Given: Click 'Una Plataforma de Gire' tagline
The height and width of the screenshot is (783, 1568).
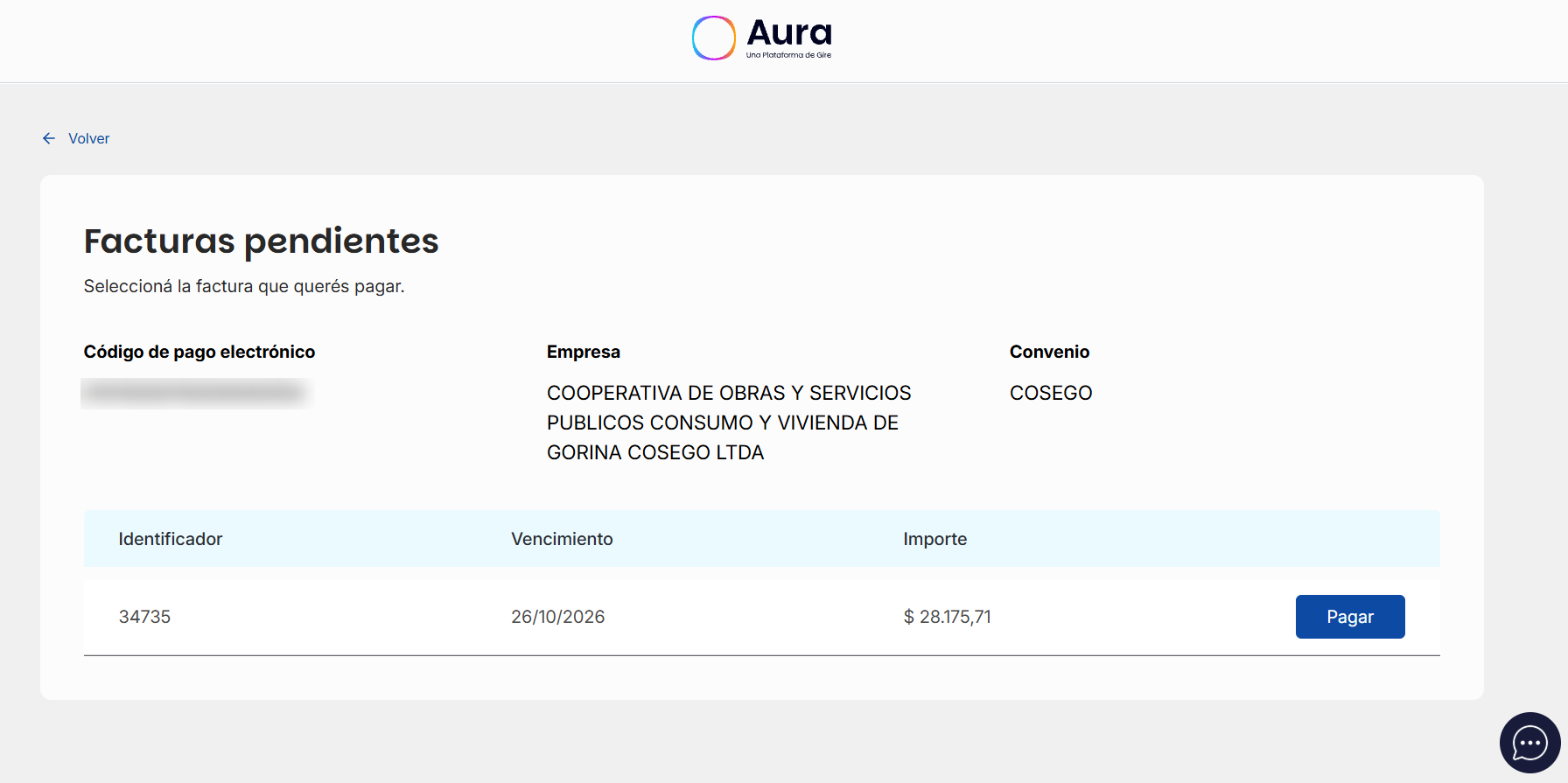Looking at the screenshot, I should click(x=788, y=55).
